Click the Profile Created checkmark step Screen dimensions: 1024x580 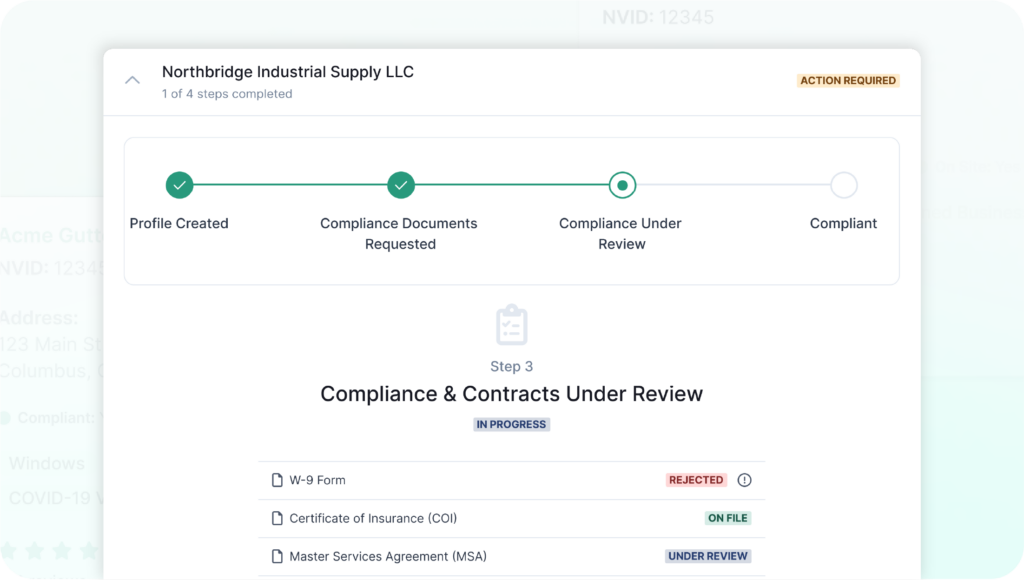[x=179, y=185]
